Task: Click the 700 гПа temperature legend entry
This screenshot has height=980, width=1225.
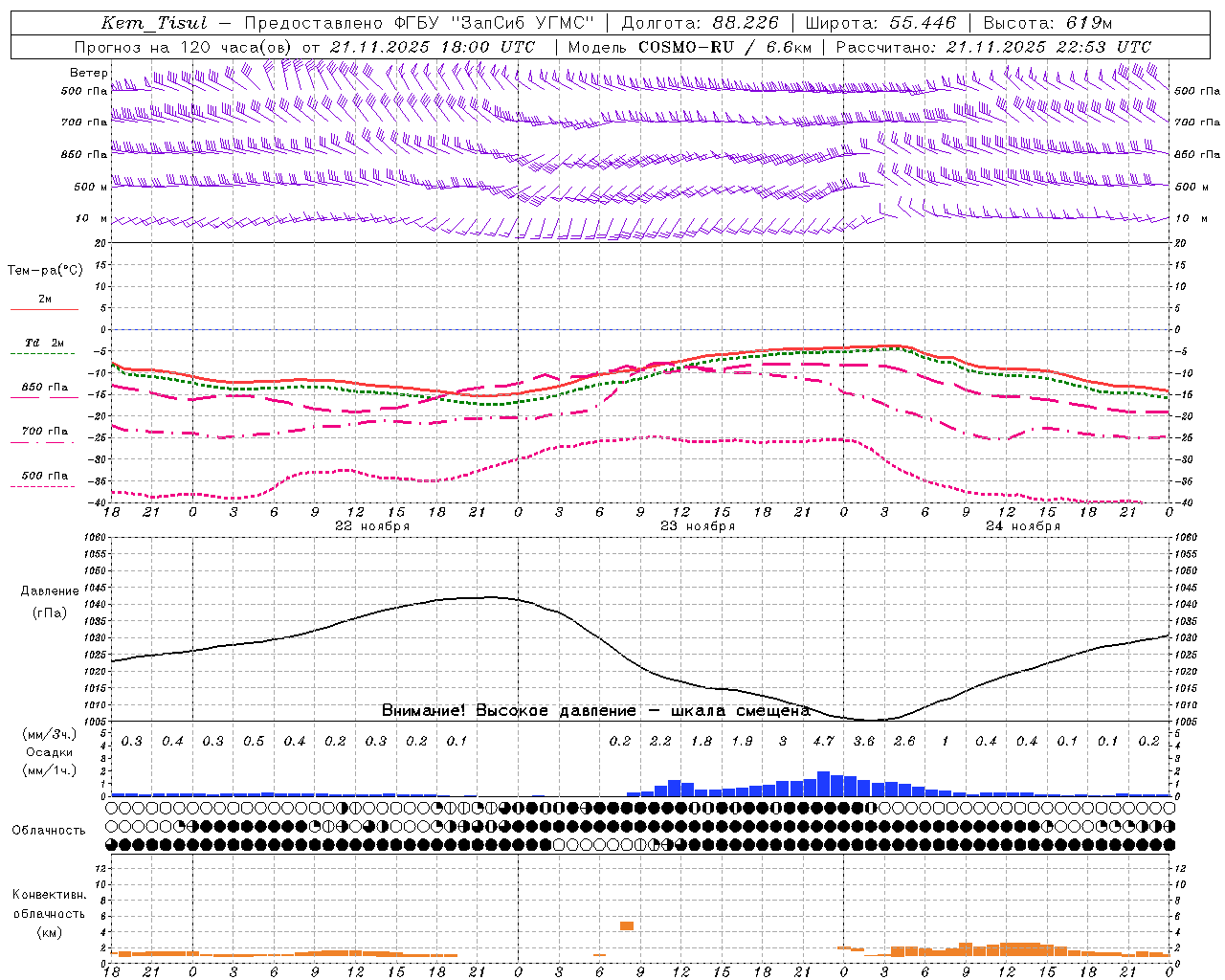Action: pos(45,432)
